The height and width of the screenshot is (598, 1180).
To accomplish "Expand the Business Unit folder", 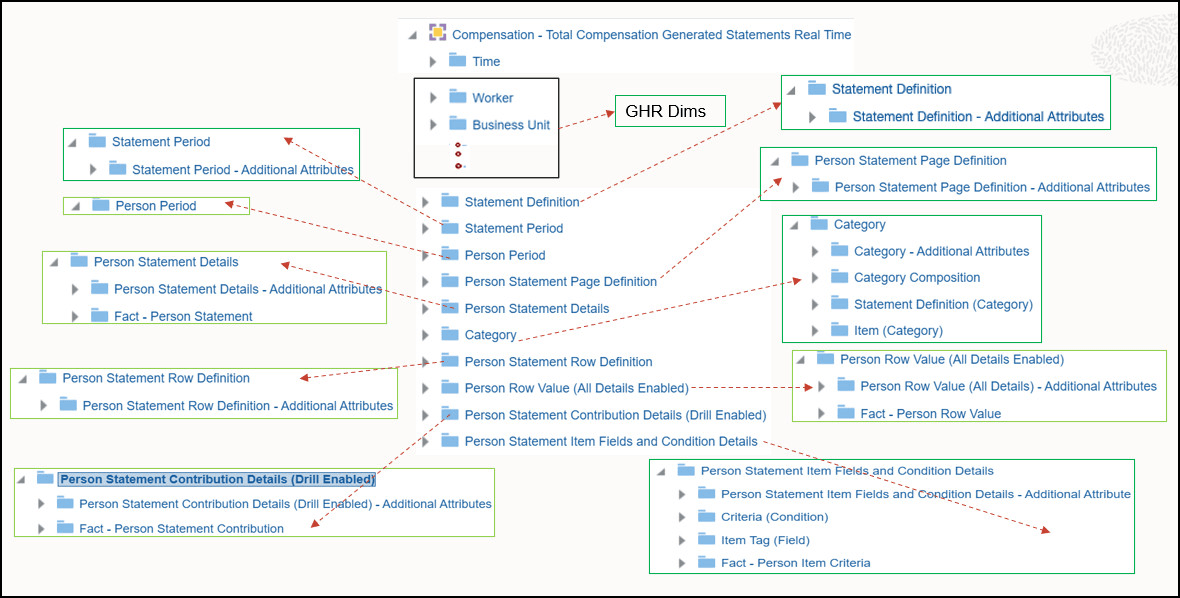I will [433, 125].
